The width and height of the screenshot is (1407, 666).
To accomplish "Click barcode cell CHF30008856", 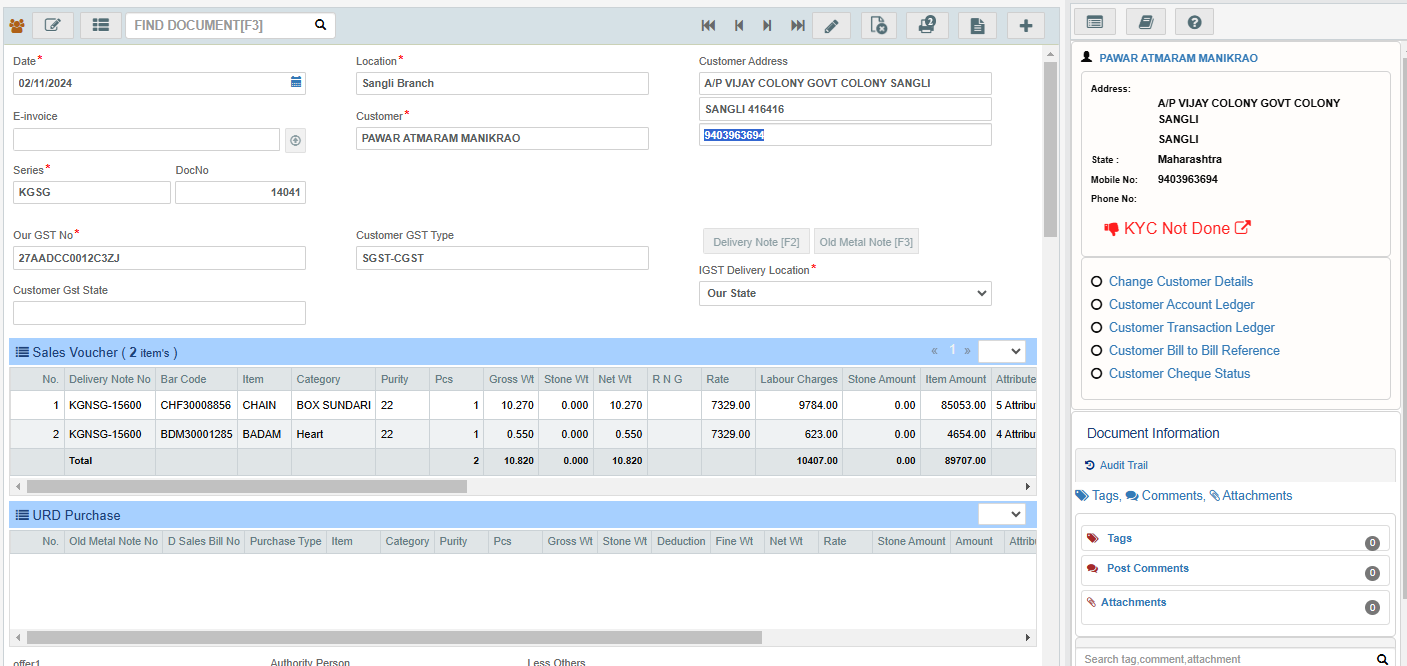I will (x=196, y=405).
